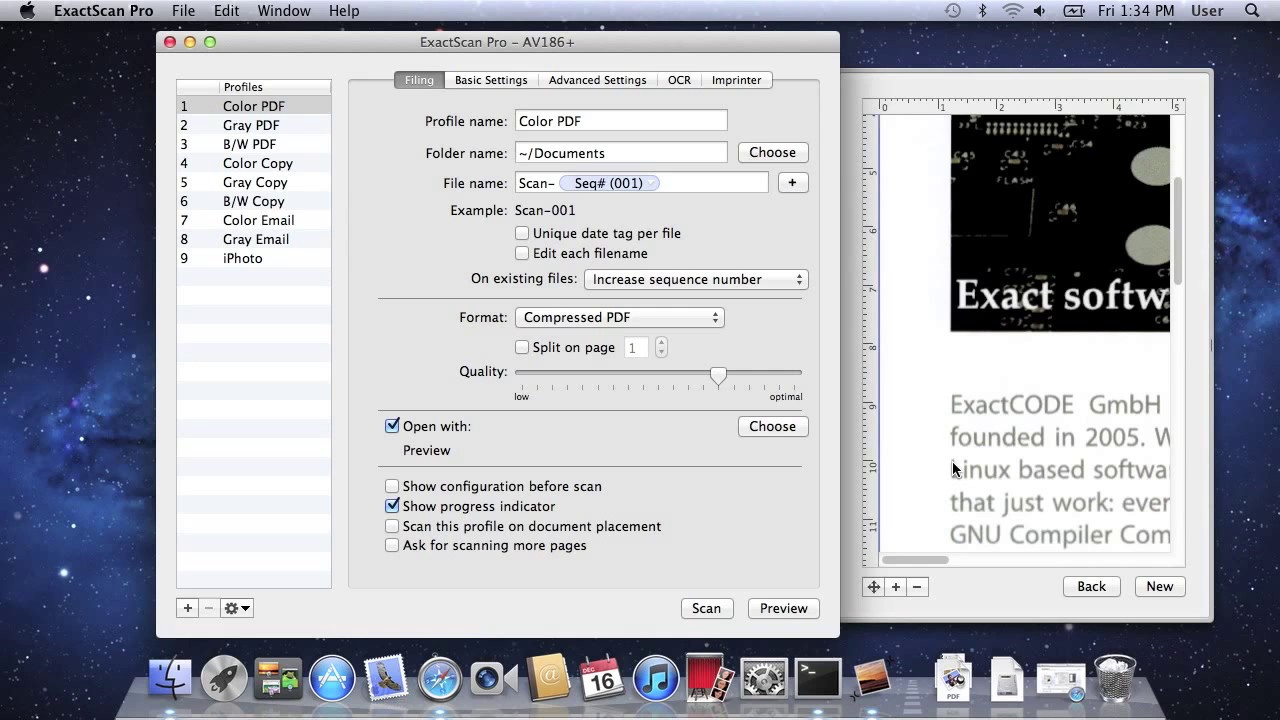Open Finder from the Dock
The height and width of the screenshot is (720, 1280).
pos(170,679)
